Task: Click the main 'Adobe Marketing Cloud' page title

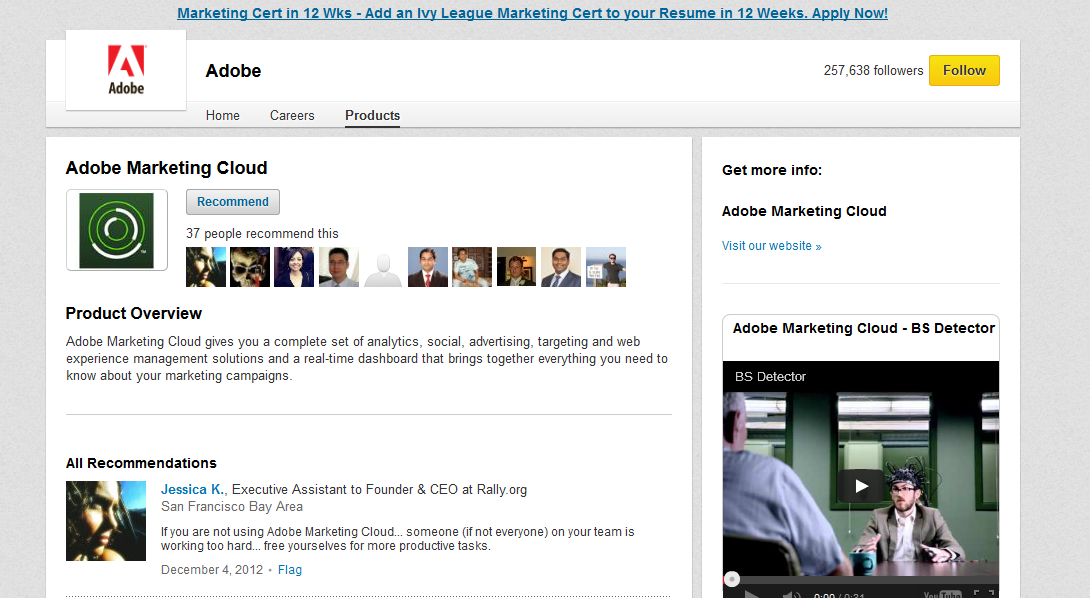Action: [x=167, y=168]
